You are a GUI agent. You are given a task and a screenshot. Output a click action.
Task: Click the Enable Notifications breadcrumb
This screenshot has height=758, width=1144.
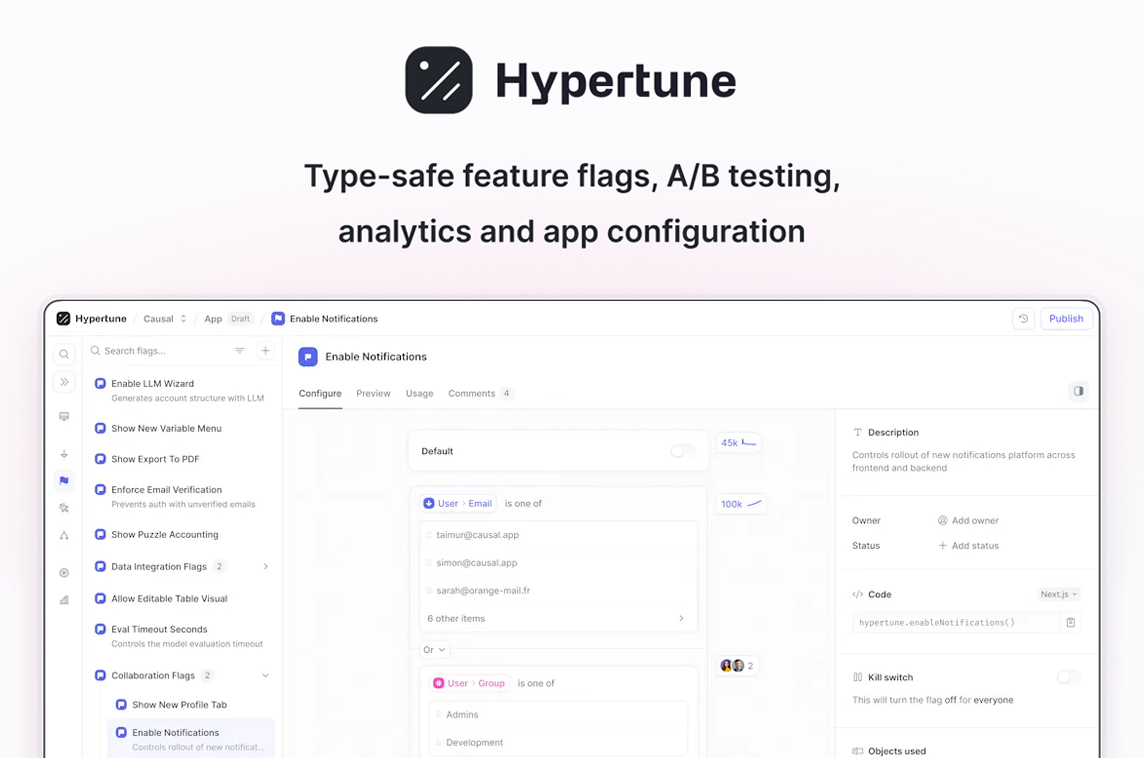[333, 319]
